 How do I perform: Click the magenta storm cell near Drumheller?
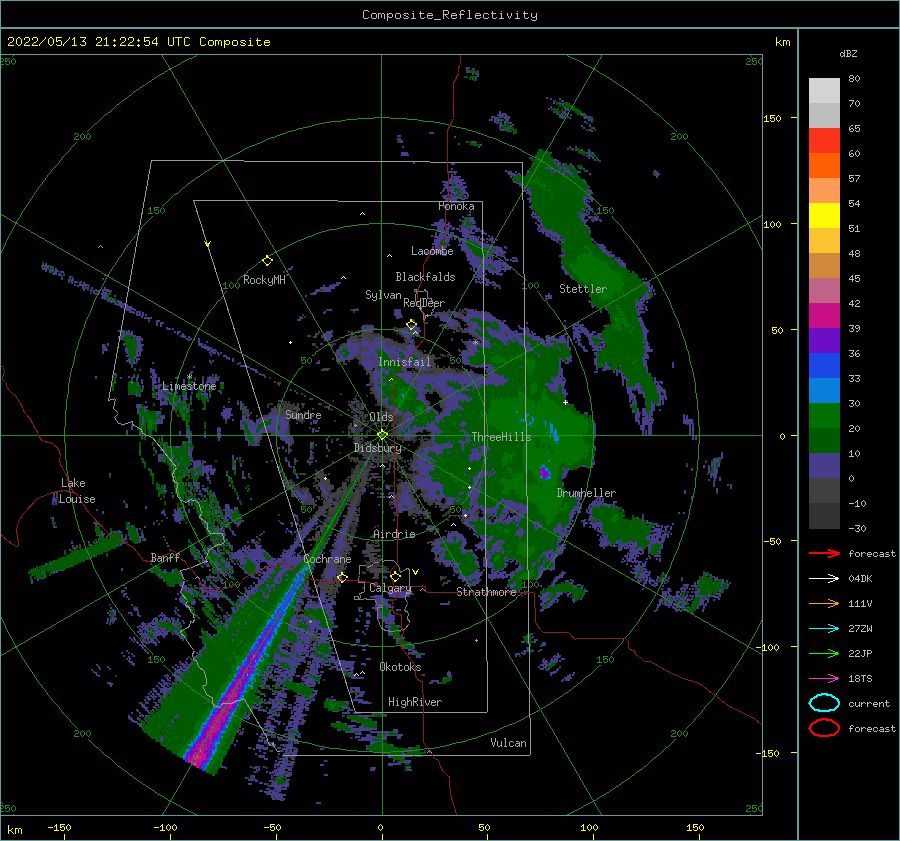545,473
